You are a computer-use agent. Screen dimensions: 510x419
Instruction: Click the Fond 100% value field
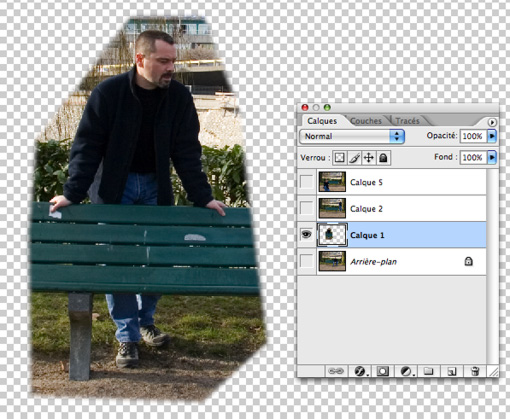[473, 157]
